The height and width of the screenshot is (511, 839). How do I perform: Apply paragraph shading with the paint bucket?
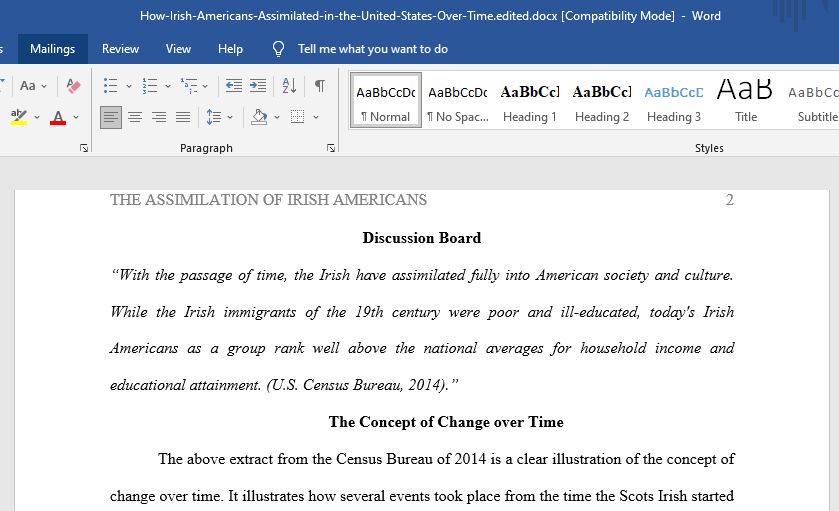(x=259, y=117)
